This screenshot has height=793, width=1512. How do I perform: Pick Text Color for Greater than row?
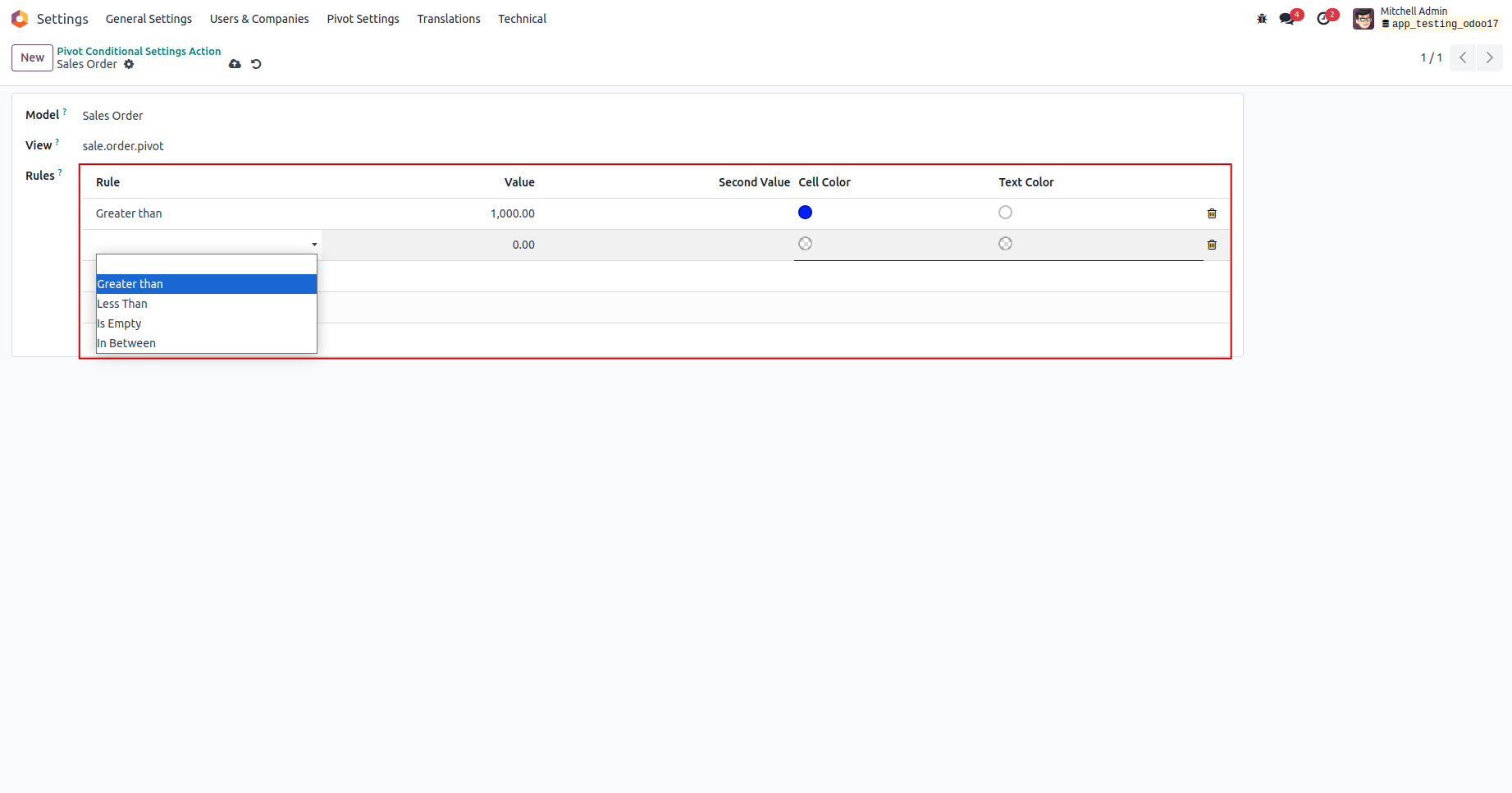pyautogui.click(x=1005, y=213)
